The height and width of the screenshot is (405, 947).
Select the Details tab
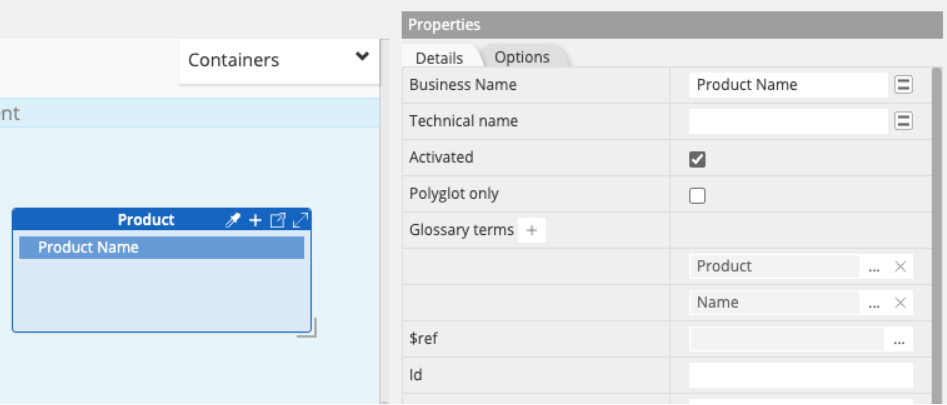pos(439,58)
